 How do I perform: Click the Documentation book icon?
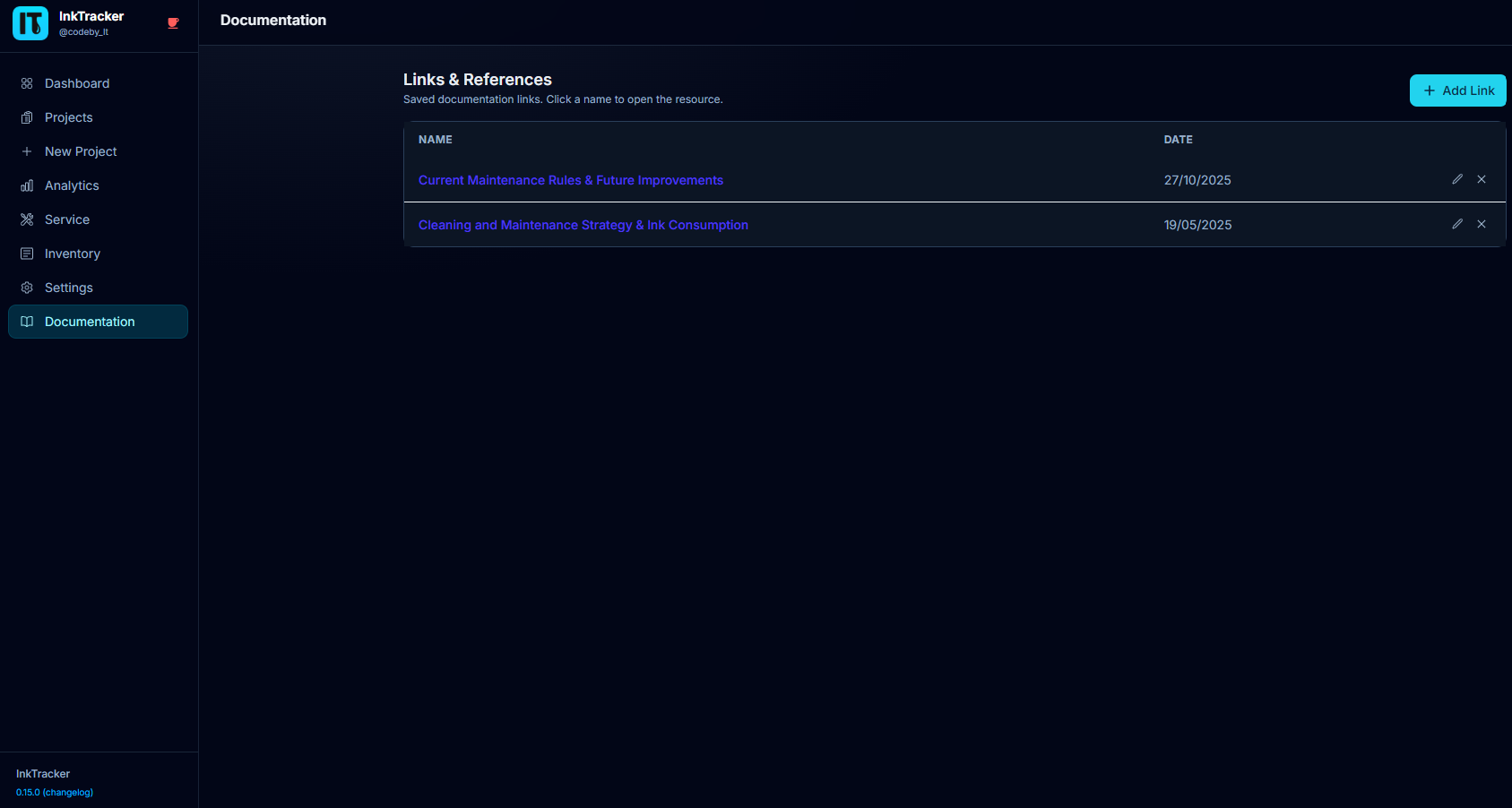pyautogui.click(x=27, y=322)
